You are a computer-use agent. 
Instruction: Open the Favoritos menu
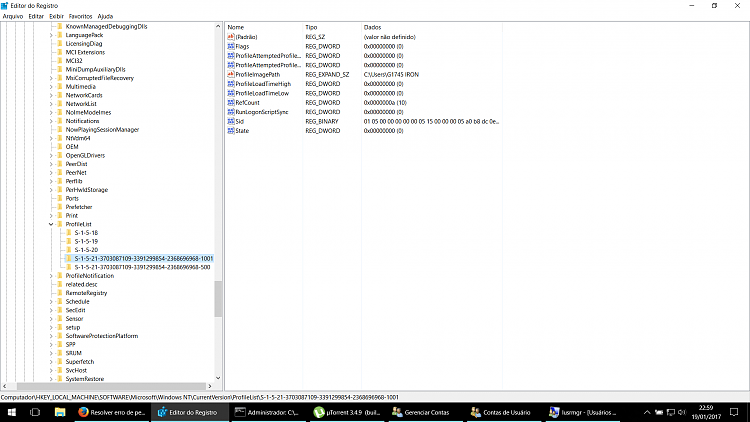coord(80,16)
